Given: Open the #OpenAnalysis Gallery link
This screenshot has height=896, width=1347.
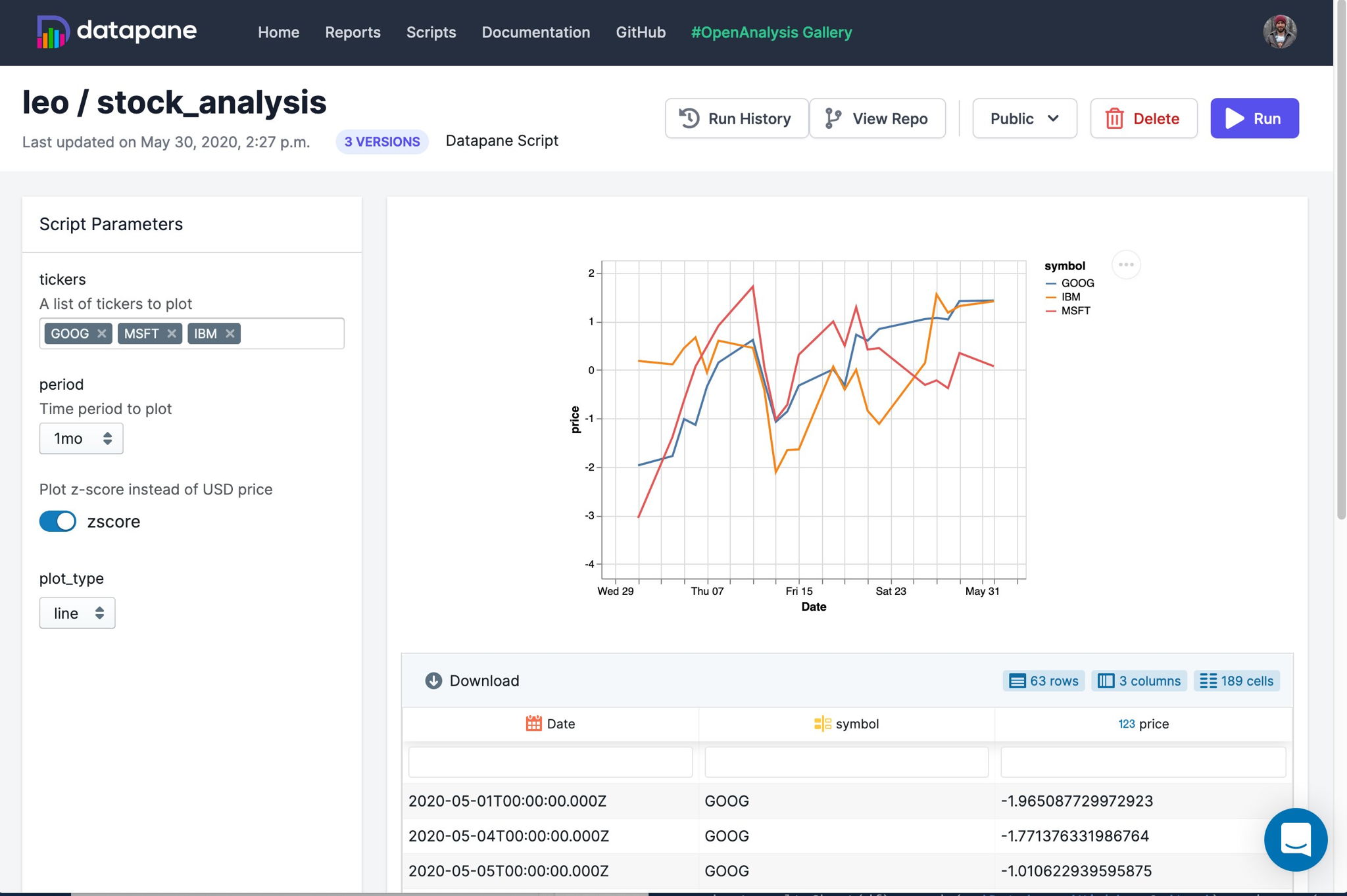Looking at the screenshot, I should (771, 32).
